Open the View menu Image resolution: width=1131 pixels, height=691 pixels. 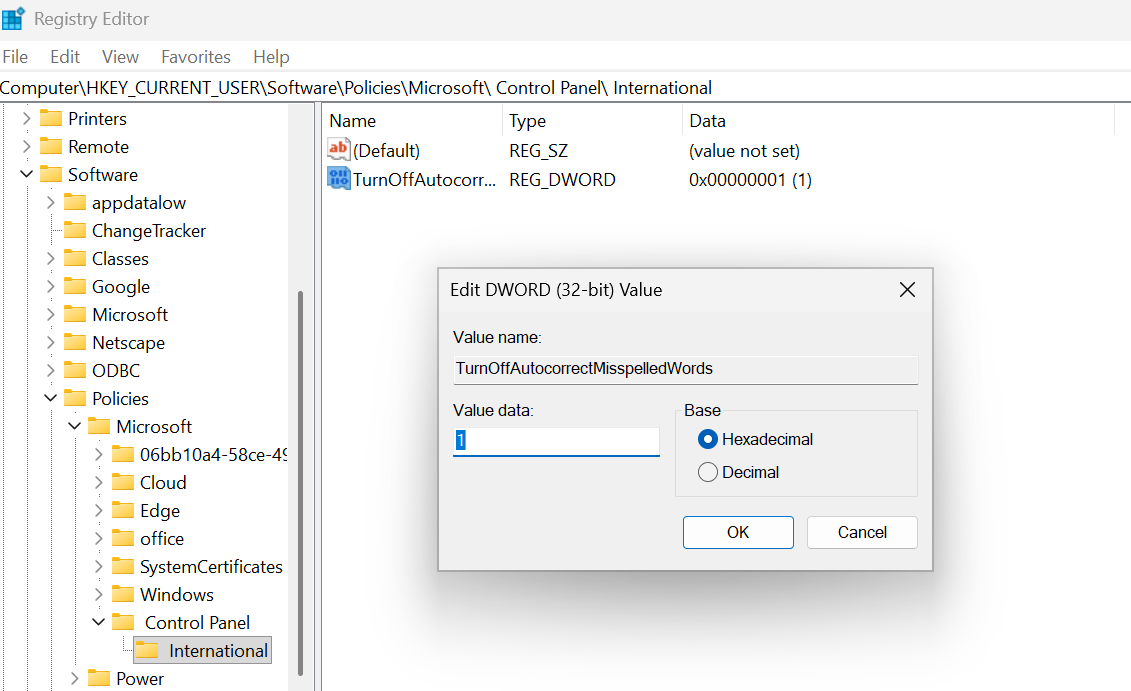click(120, 57)
